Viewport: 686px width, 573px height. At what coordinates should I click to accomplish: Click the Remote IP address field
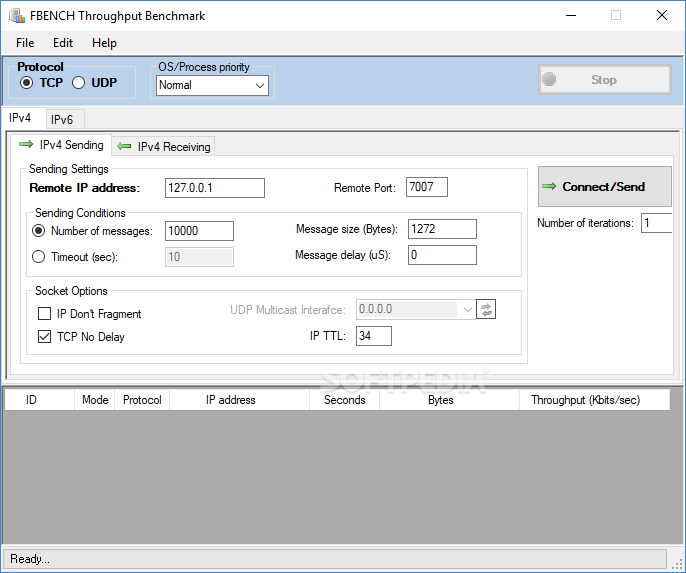click(x=215, y=188)
